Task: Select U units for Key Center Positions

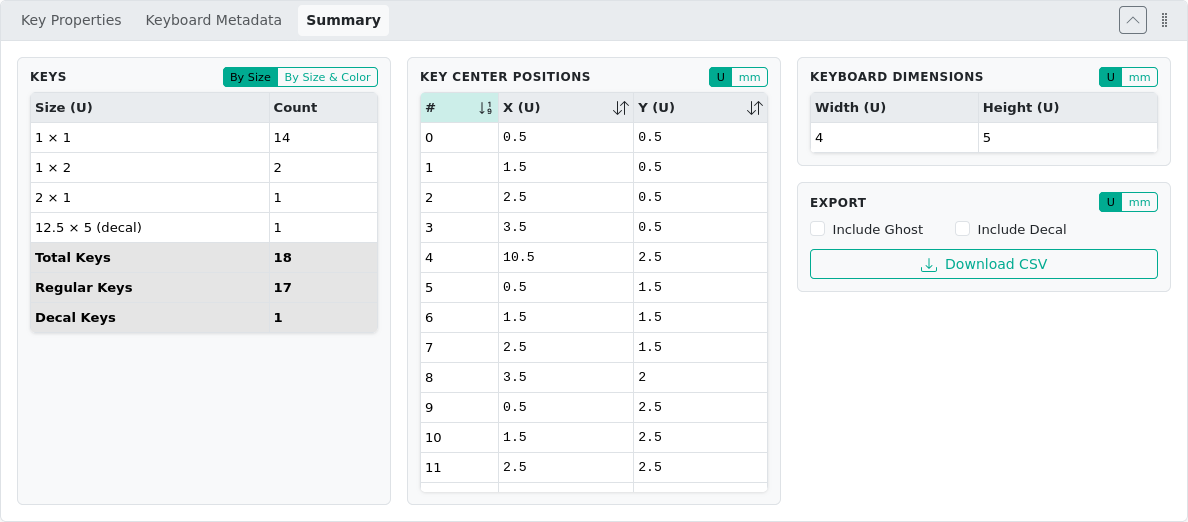Action: (720, 77)
